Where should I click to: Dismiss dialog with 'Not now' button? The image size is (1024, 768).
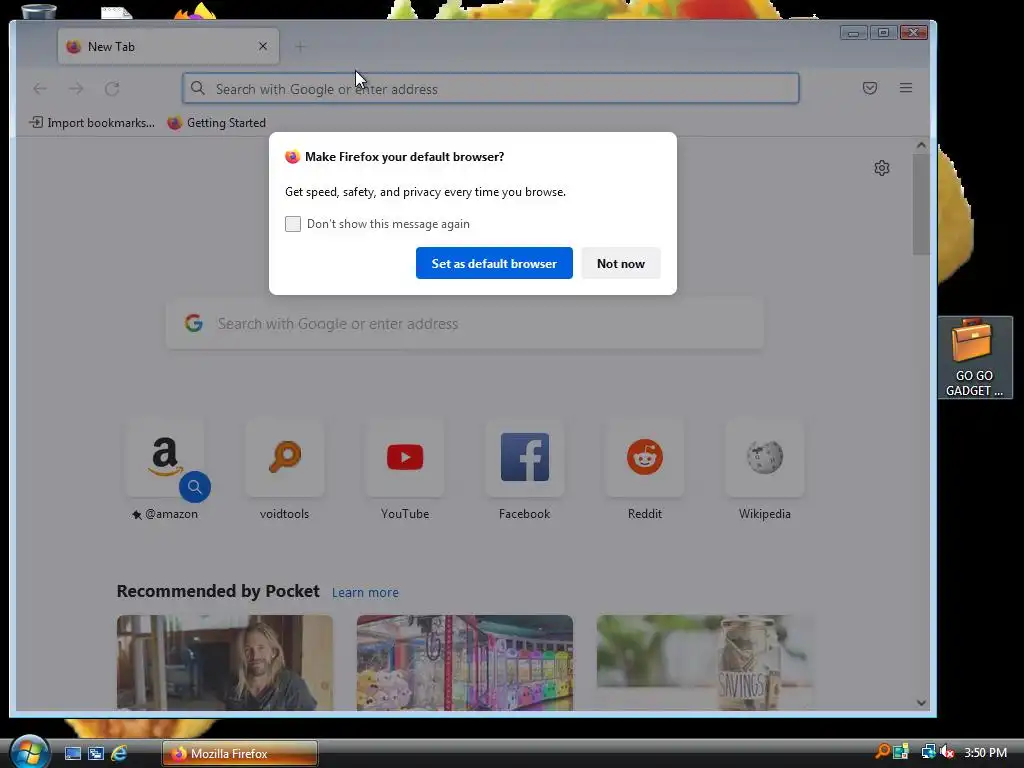620,263
